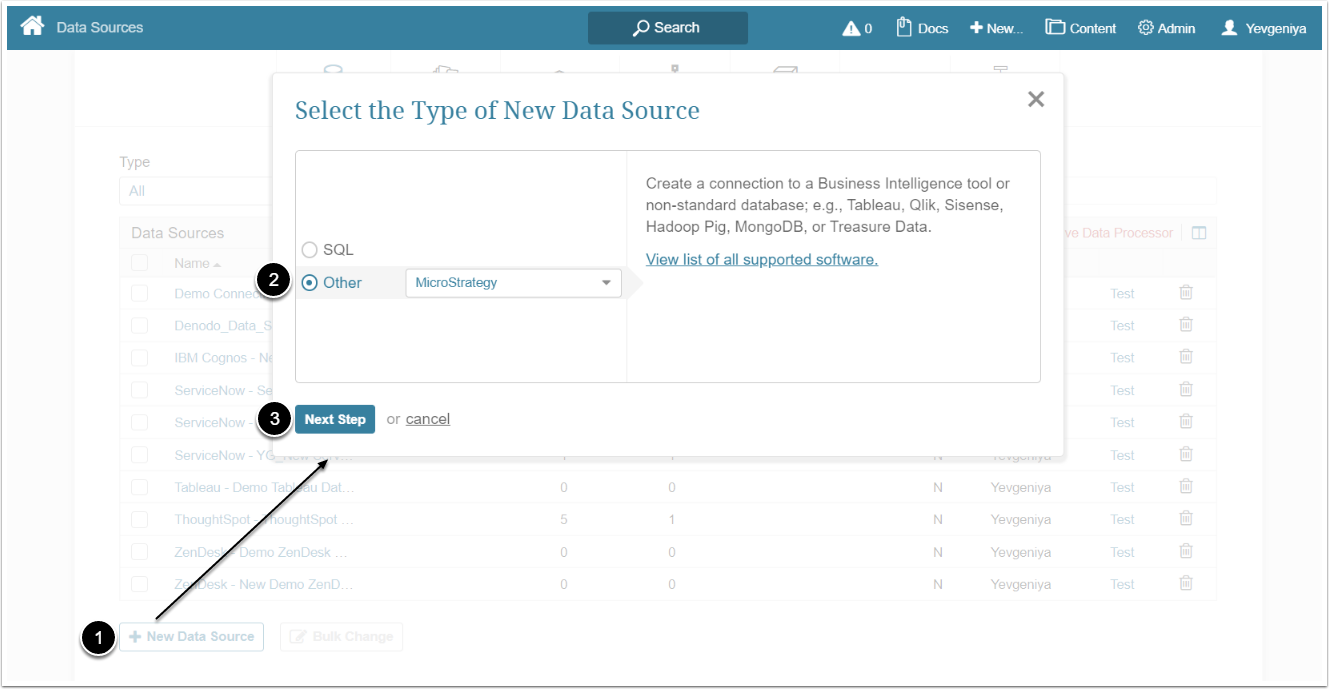The width and height of the screenshot is (1329, 689).
Task: Click the cancel link in the dialog
Action: point(427,419)
